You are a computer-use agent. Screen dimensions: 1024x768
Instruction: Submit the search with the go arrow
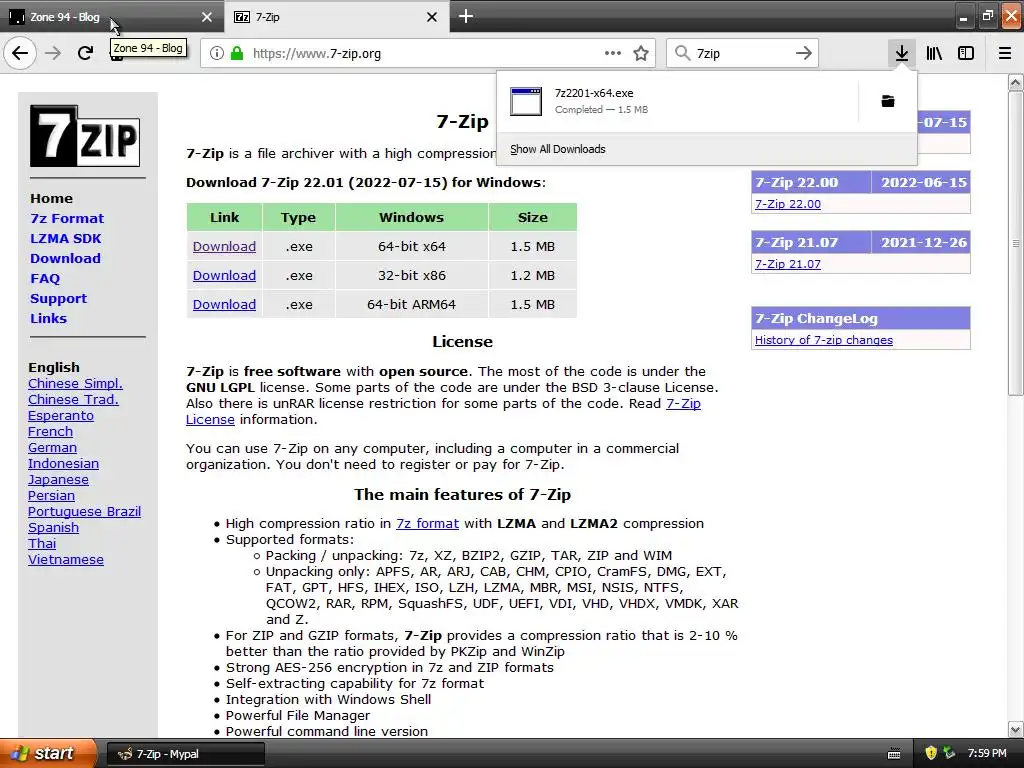pyautogui.click(x=803, y=53)
